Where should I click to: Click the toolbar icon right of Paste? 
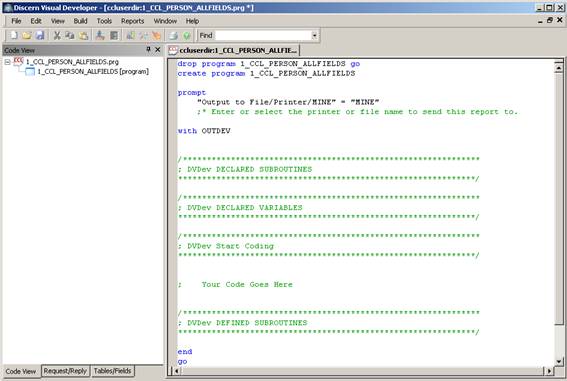(x=100, y=35)
